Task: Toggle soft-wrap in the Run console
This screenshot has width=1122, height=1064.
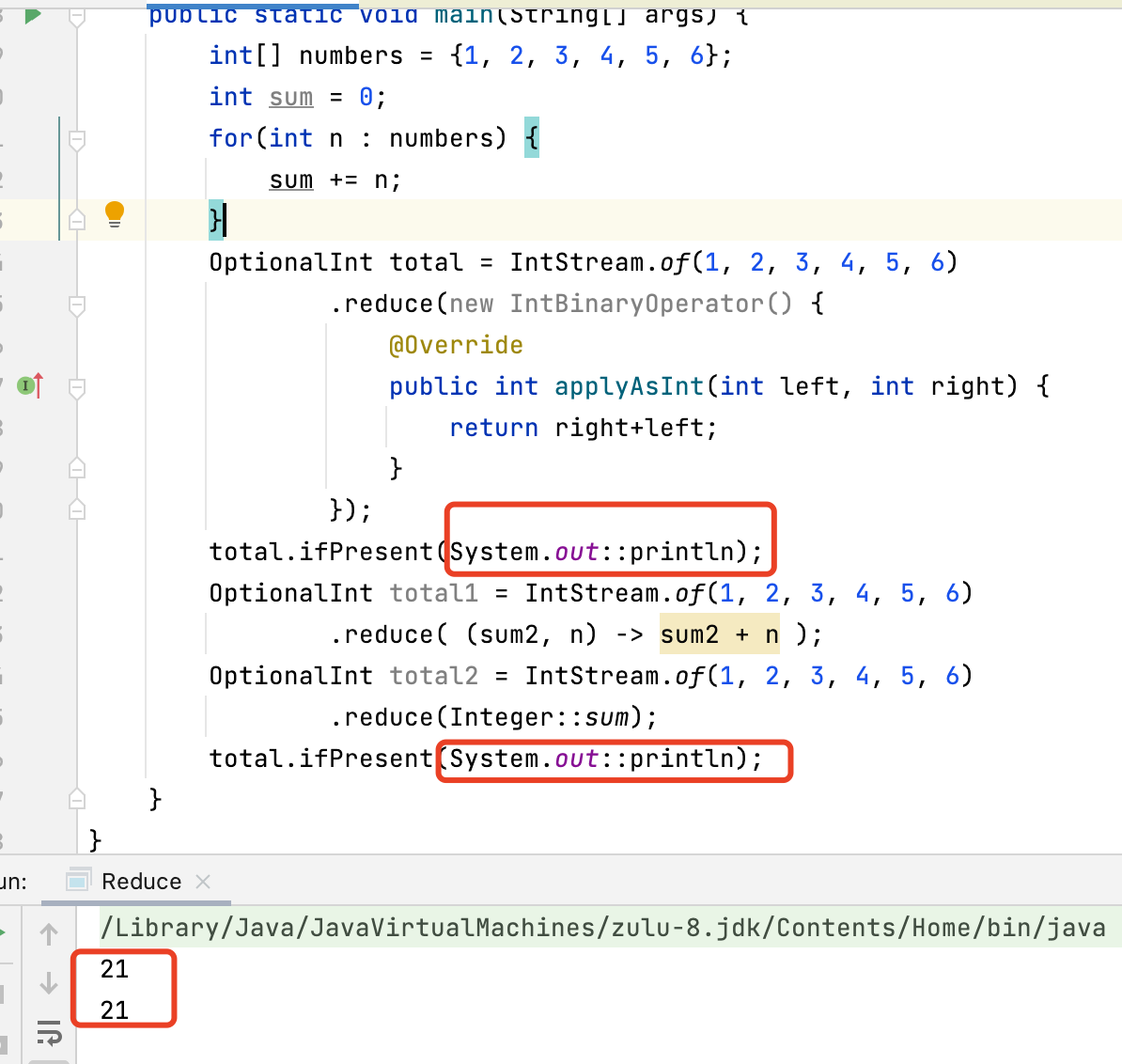Action: (49, 1033)
